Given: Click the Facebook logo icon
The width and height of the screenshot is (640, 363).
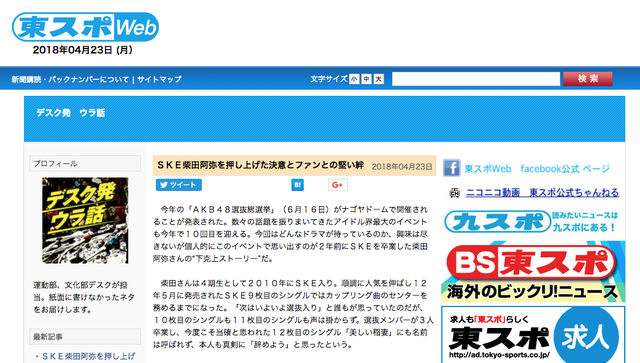Looking at the screenshot, I should 452,168.
